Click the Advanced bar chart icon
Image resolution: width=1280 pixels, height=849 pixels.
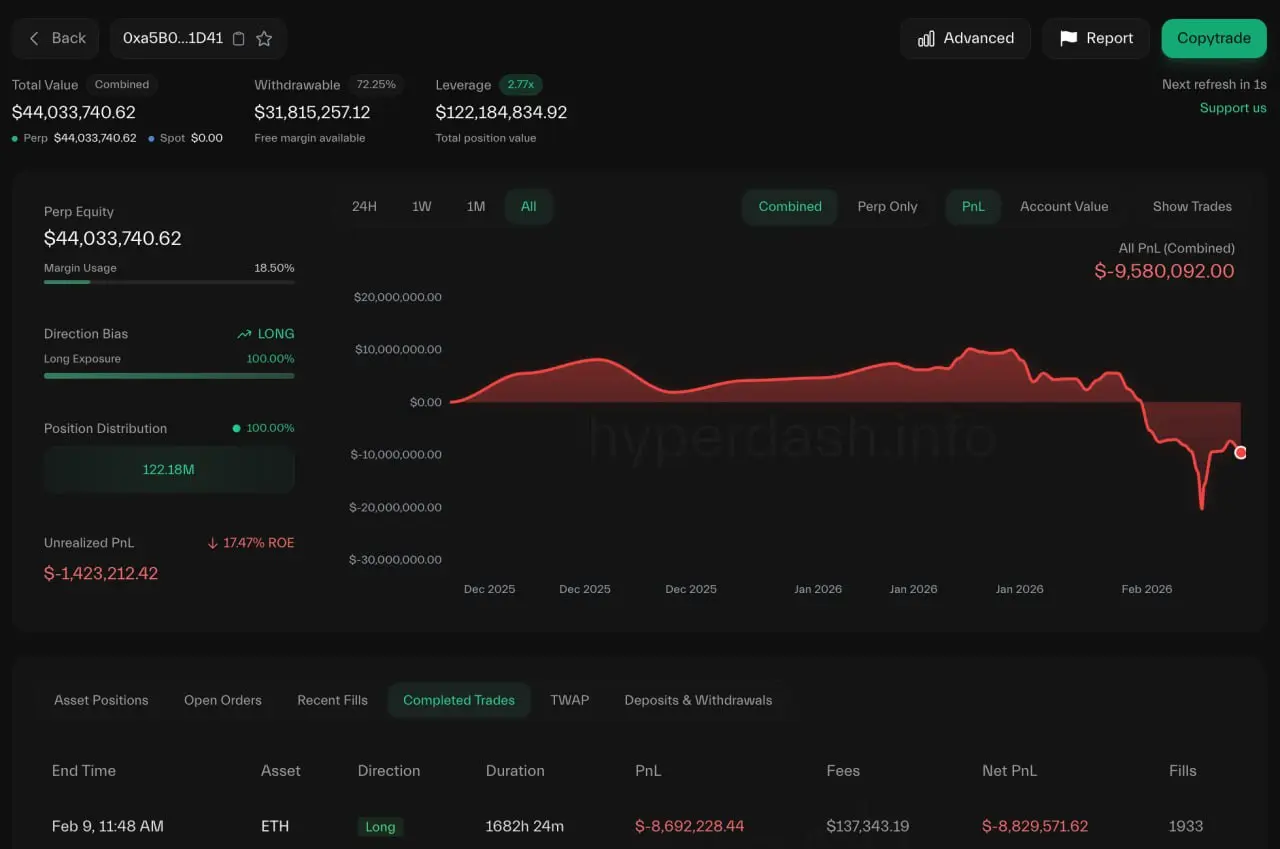pyautogui.click(x=926, y=38)
